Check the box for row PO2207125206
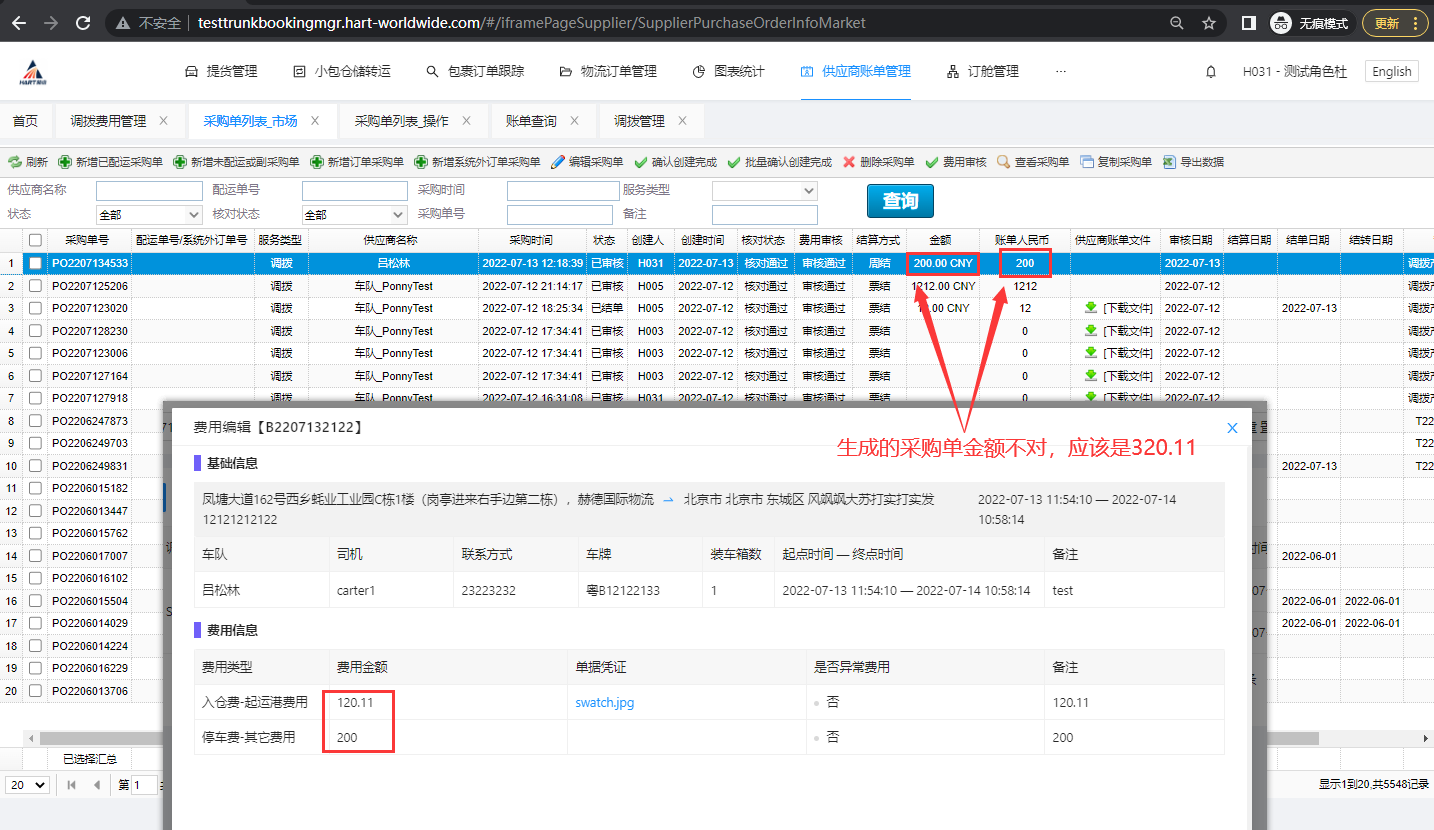Viewport: 1434px width, 830px height. pyautogui.click(x=36, y=286)
